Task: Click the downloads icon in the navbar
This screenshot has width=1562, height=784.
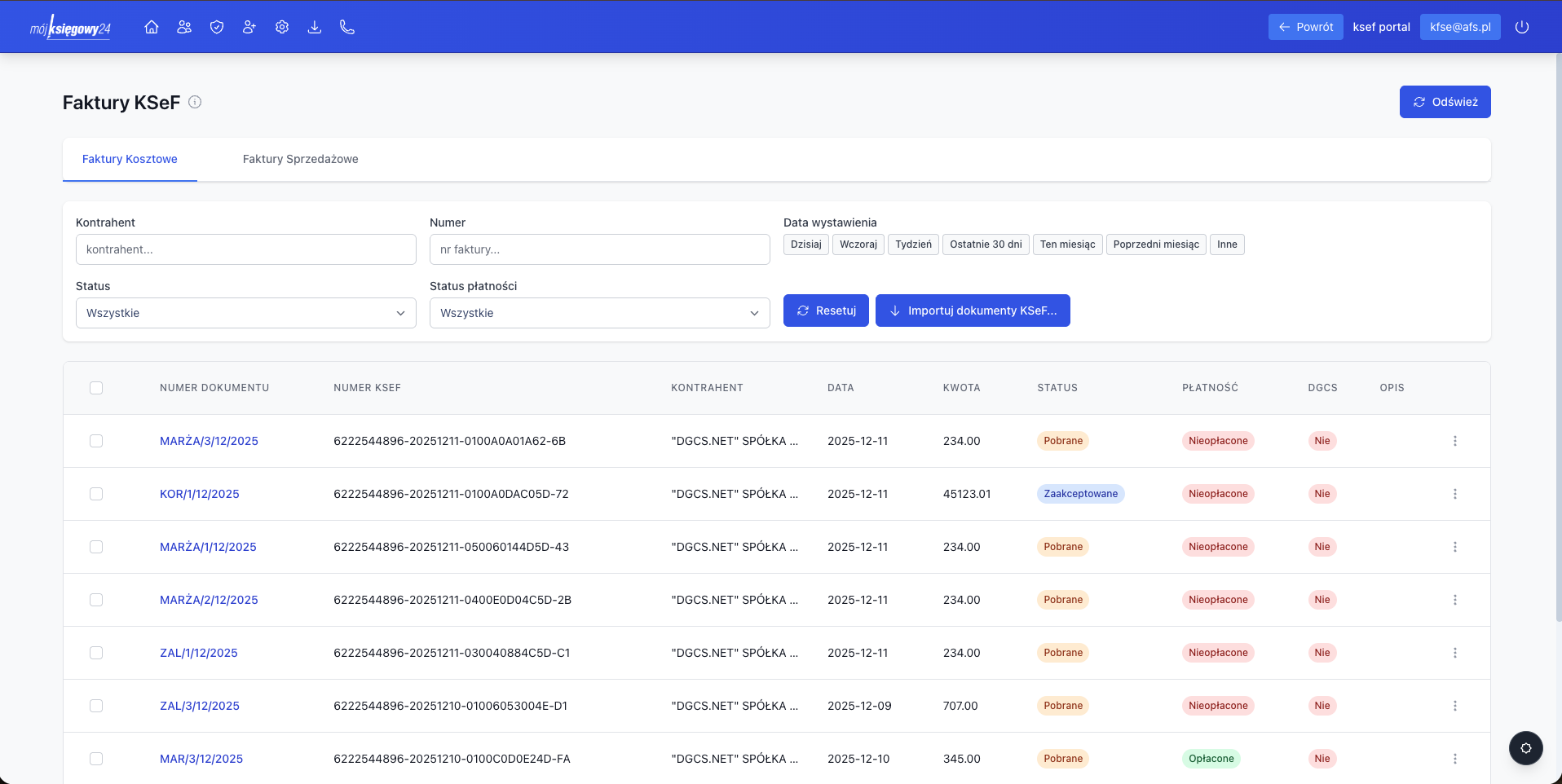Action: tap(315, 26)
